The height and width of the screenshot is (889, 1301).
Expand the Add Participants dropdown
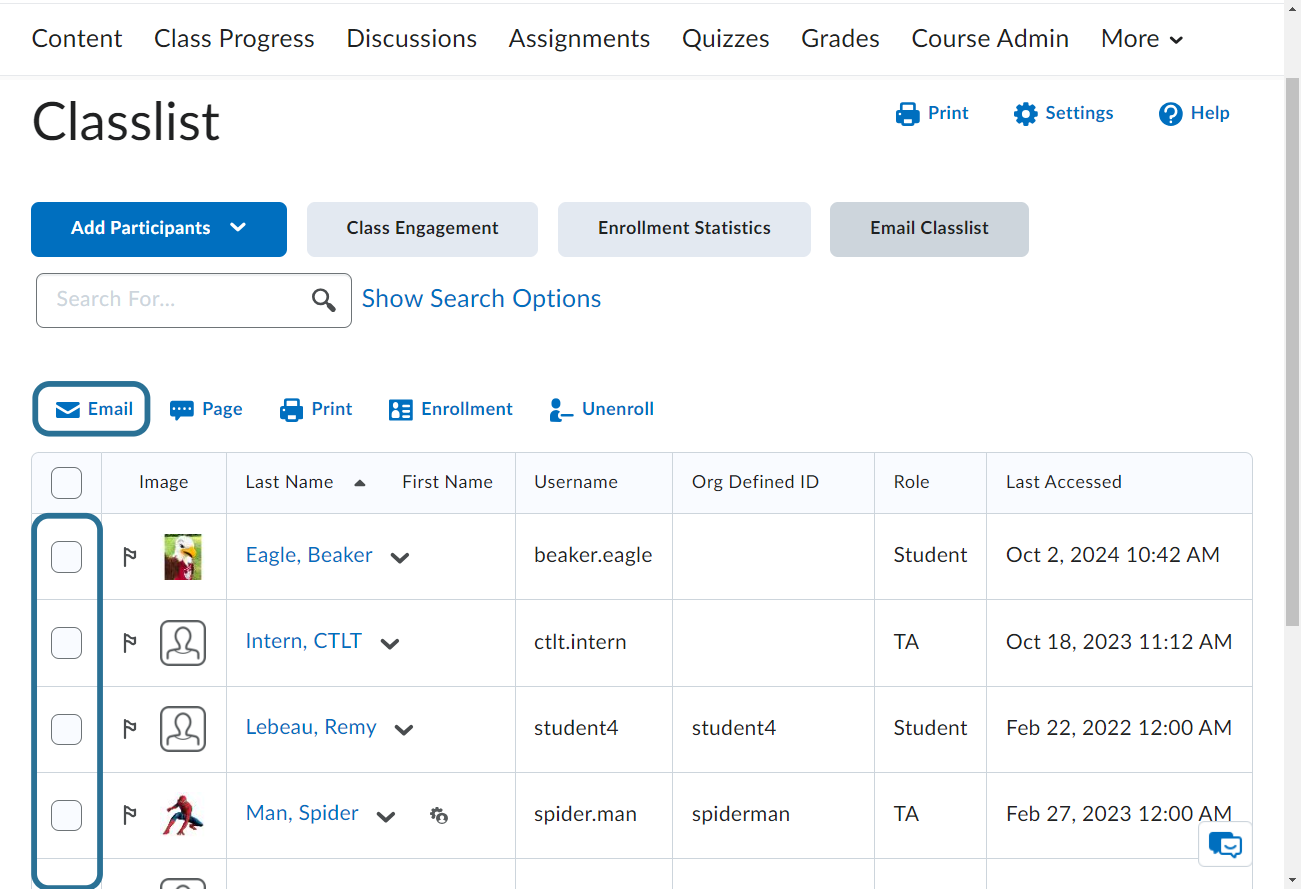pos(159,229)
